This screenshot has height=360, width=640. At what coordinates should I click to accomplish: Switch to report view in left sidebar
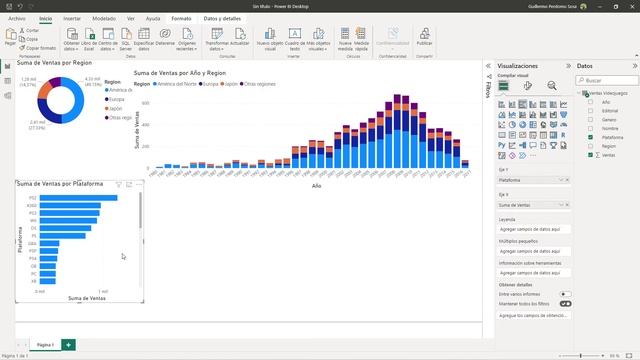tap(7, 66)
